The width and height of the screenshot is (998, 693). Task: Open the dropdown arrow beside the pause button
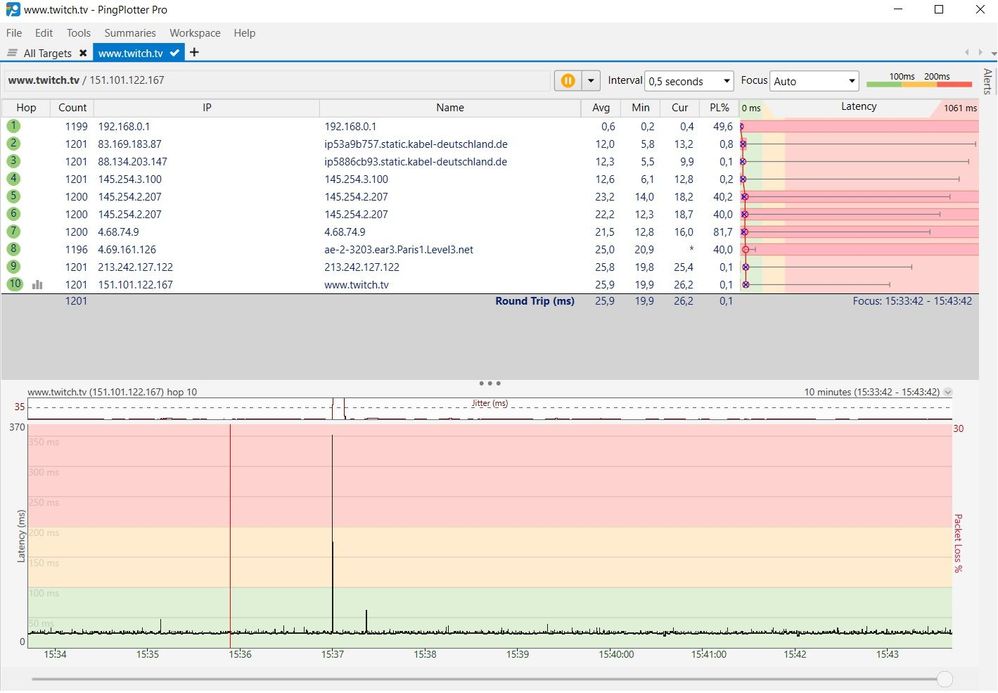pos(591,81)
